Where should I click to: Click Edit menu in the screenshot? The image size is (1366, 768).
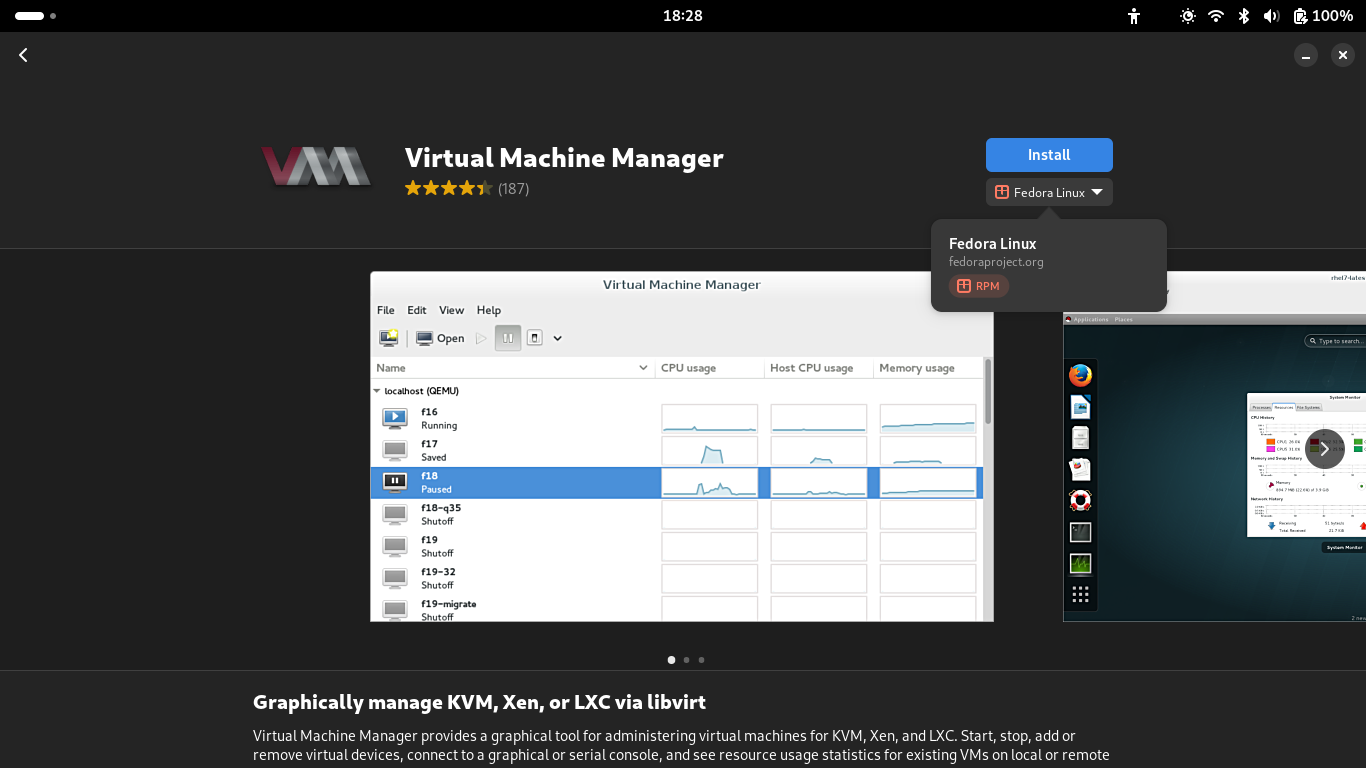tap(417, 310)
